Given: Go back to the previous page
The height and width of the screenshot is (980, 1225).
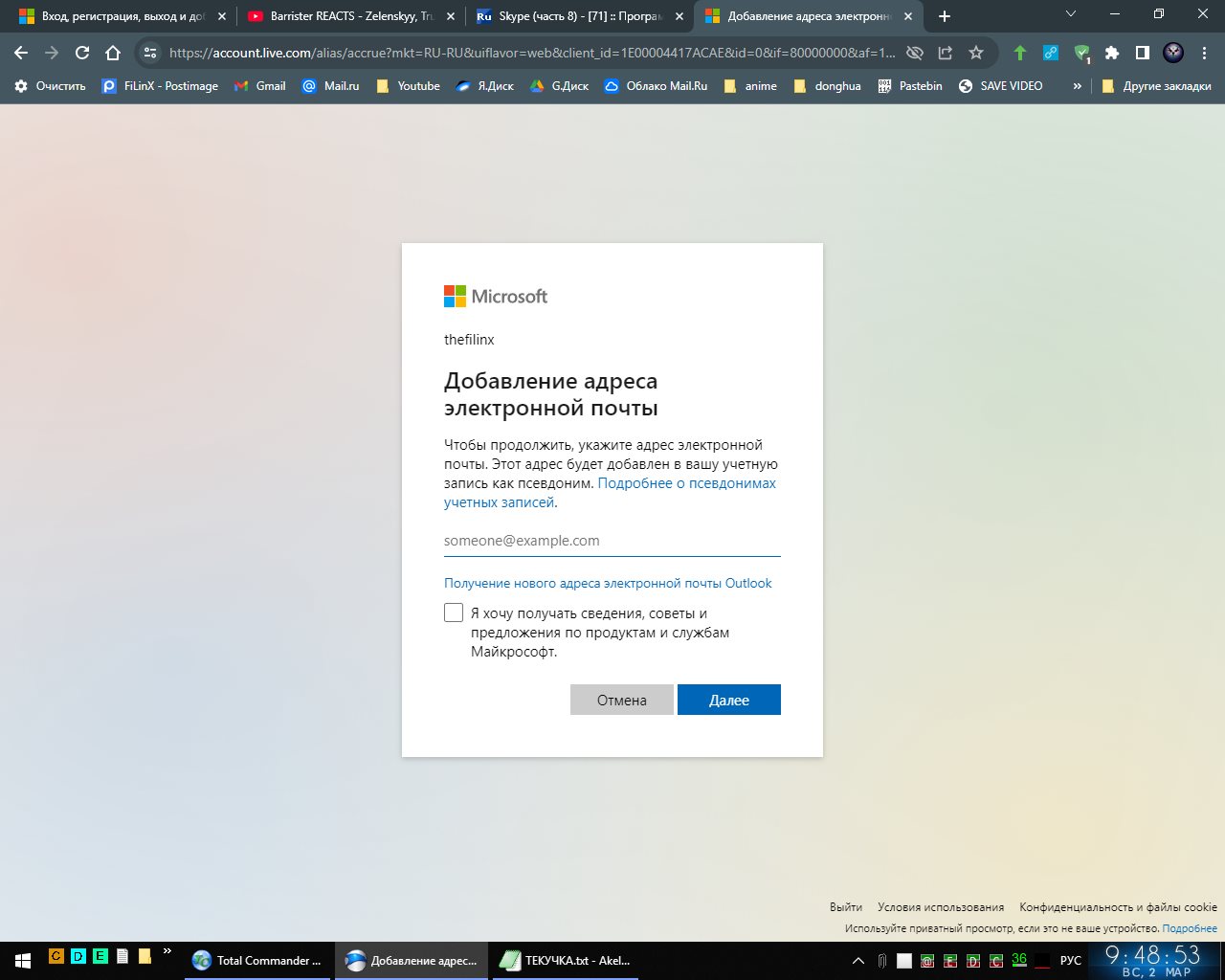Looking at the screenshot, I should tap(21, 53).
